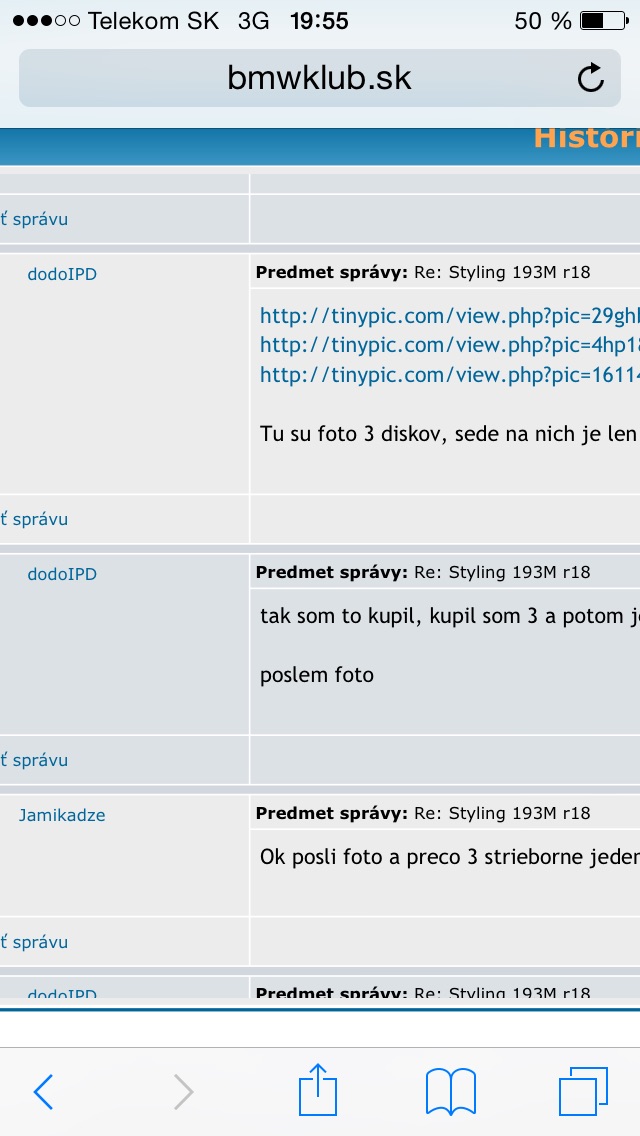Tap the bmwklub.sk address bar
Screen dimensions: 640x1136
point(319,78)
